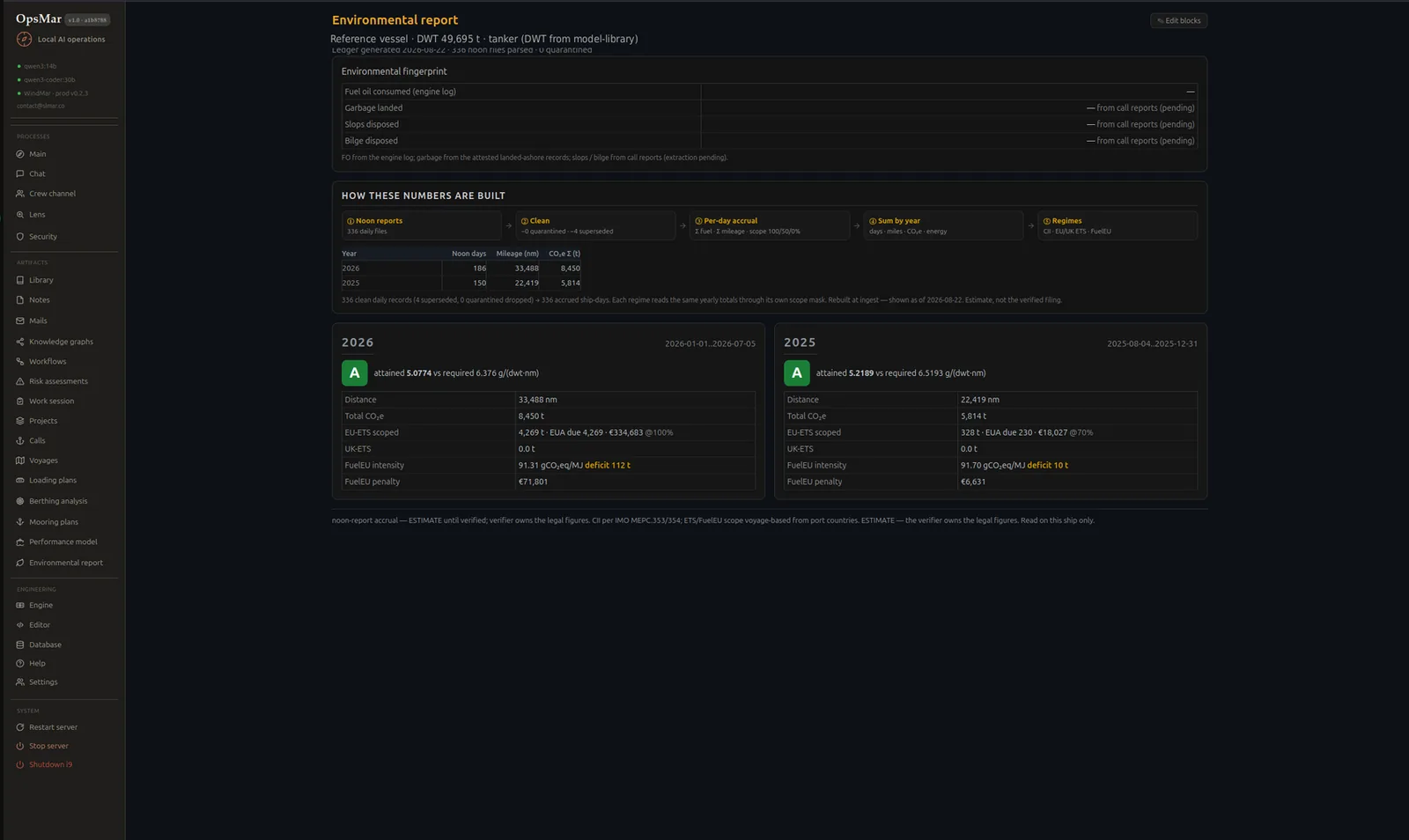Open Workflows from the sidebar
Image resolution: width=1409 pixels, height=840 pixels.
(x=48, y=362)
